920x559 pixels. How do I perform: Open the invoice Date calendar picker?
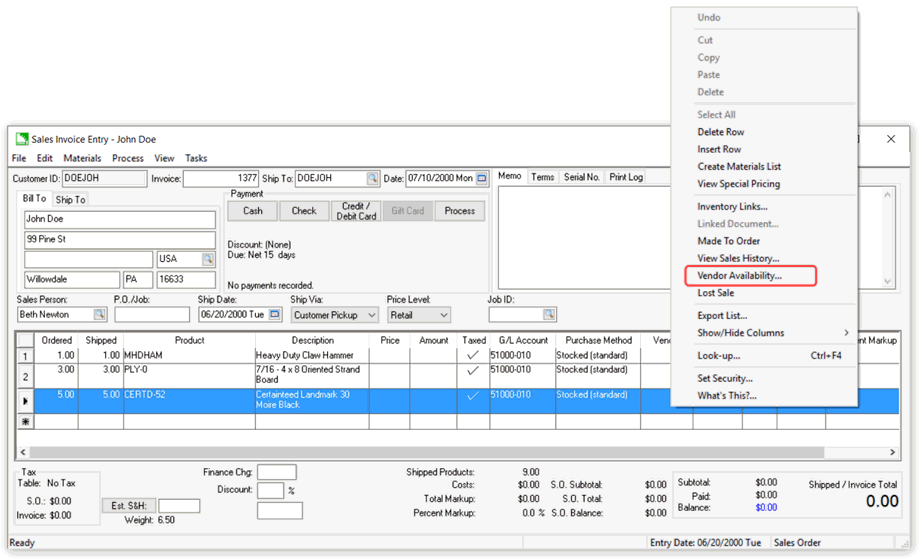481,179
